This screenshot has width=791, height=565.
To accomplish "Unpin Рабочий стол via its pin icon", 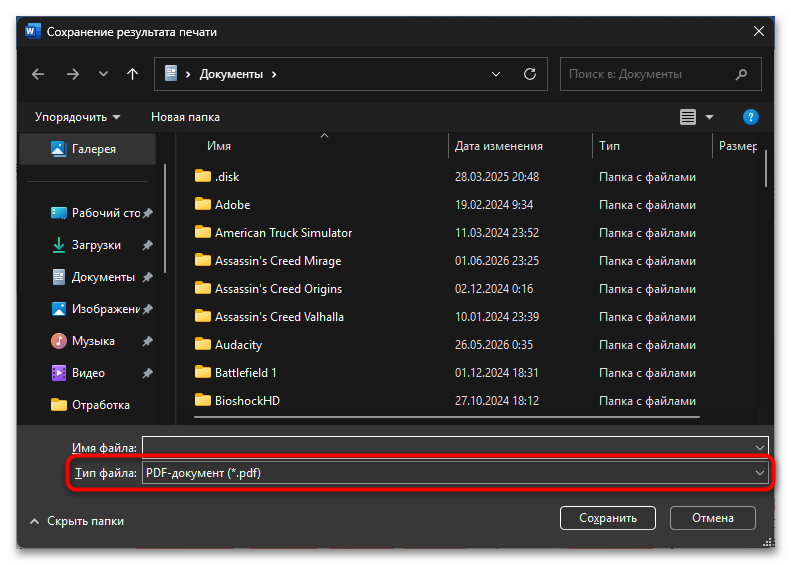I will coord(147,213).
